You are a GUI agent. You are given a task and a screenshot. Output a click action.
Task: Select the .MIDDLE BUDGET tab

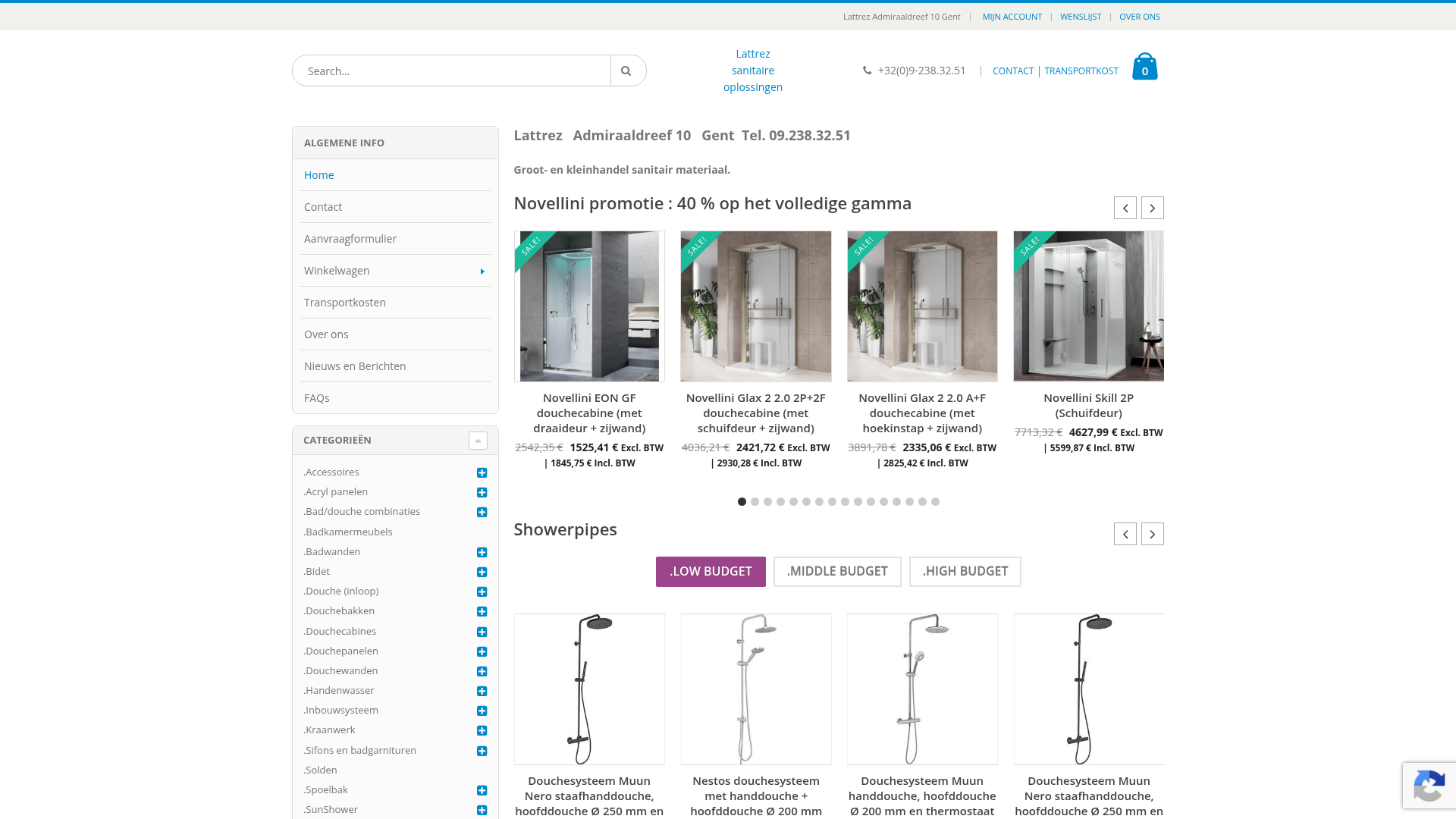[837, 572]
